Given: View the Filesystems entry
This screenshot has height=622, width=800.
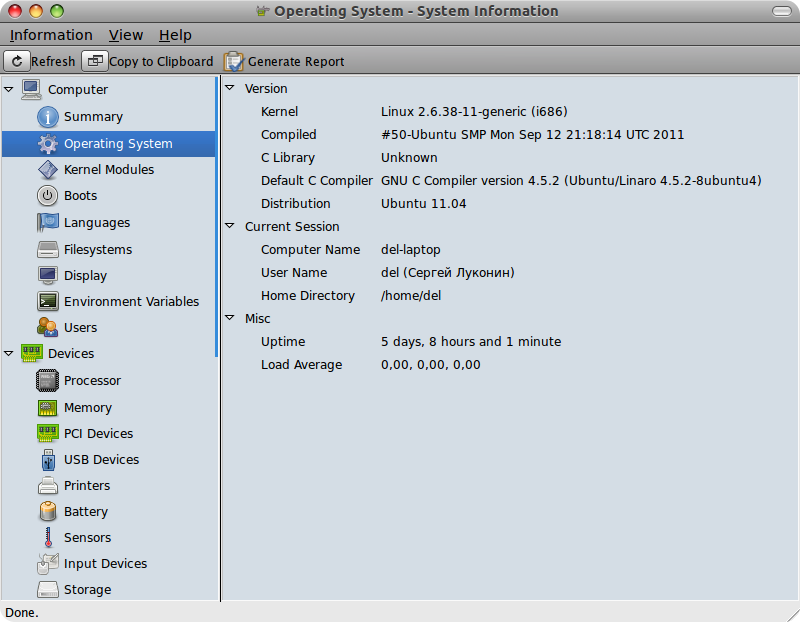Looking at the screenshot, I should coord(98,250).
